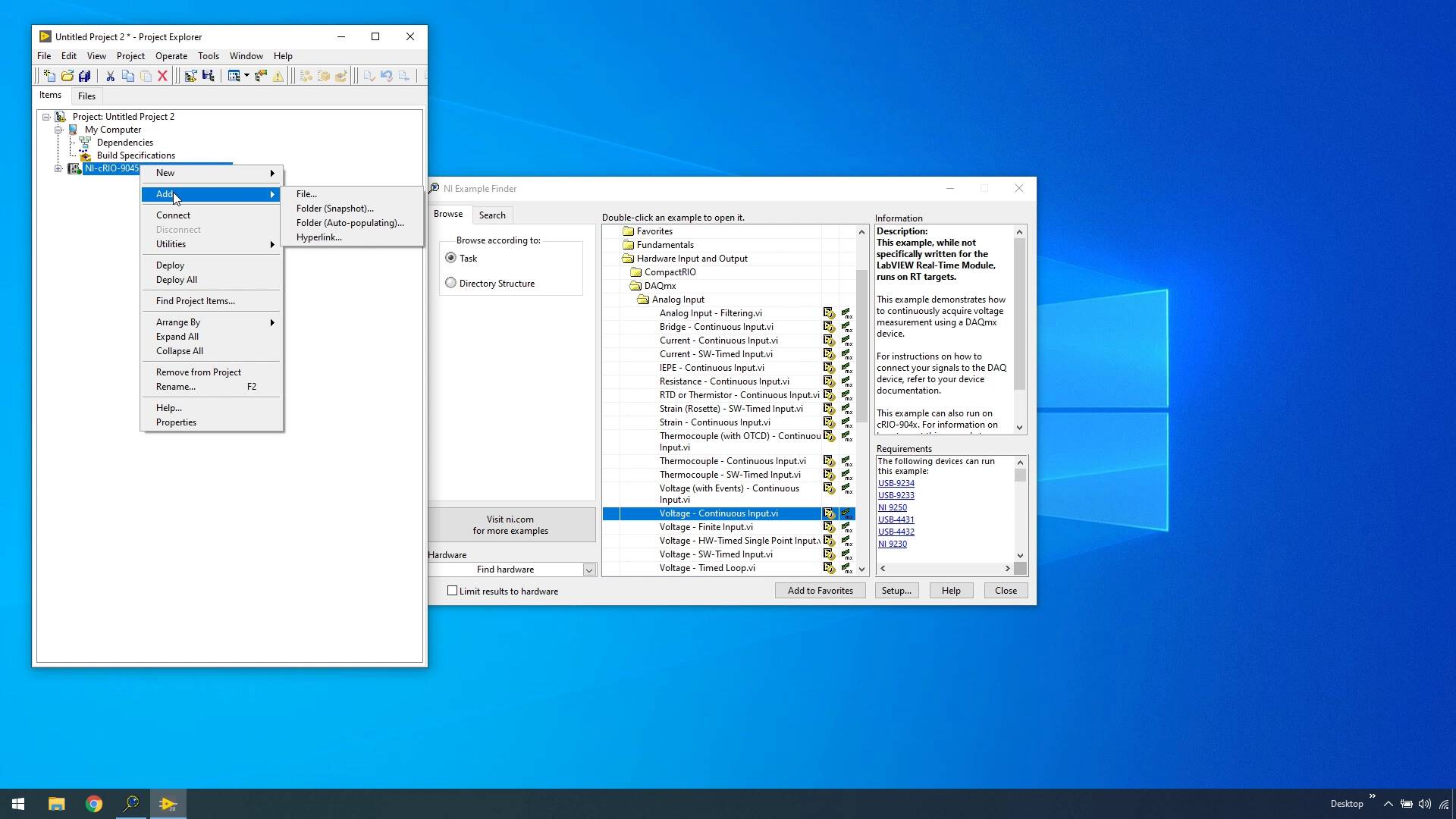
Task: Select Directory Structure radio button
Action: click(451, 282)
